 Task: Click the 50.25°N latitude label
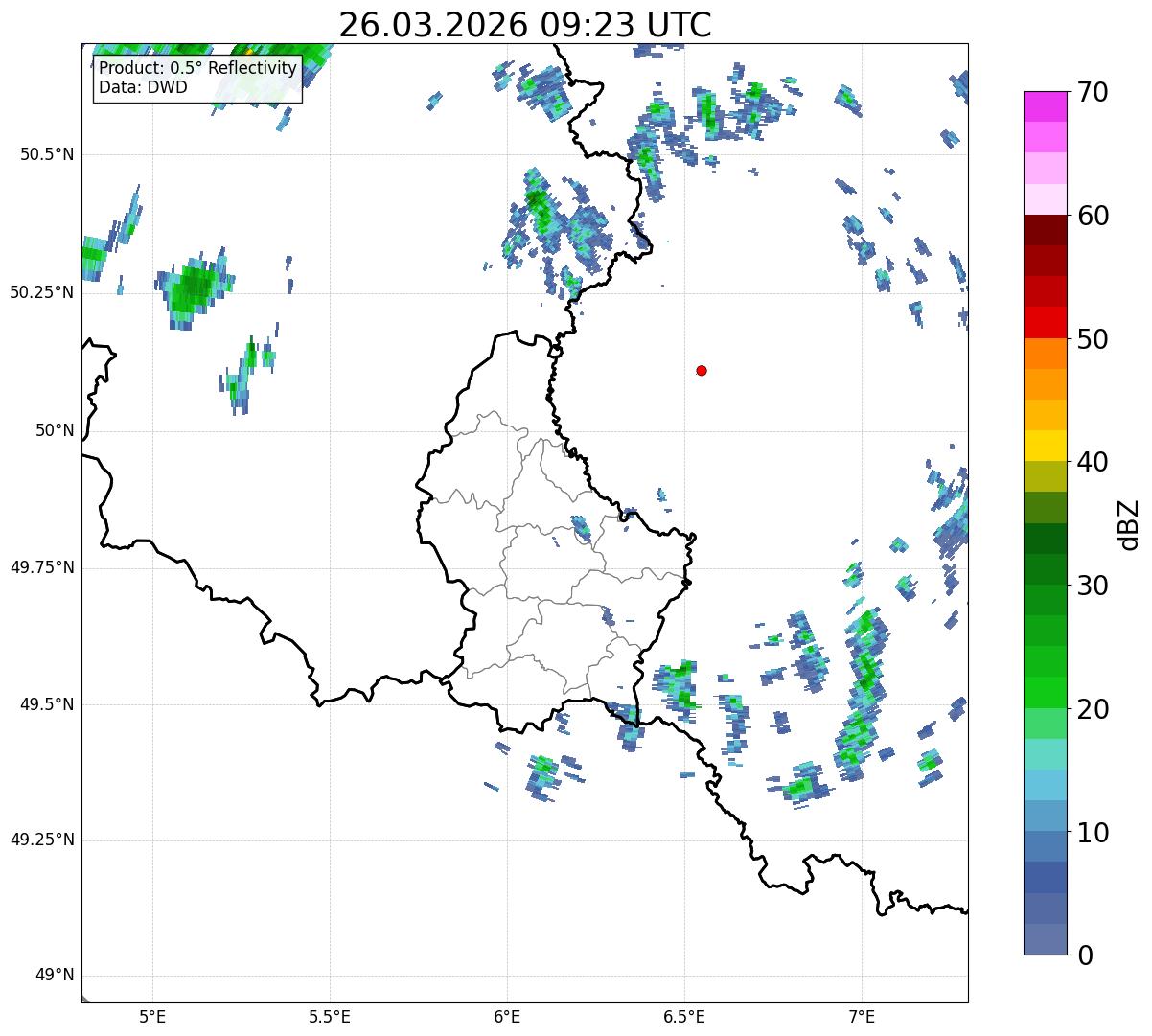pyautogui.click(x=42, y=292)
